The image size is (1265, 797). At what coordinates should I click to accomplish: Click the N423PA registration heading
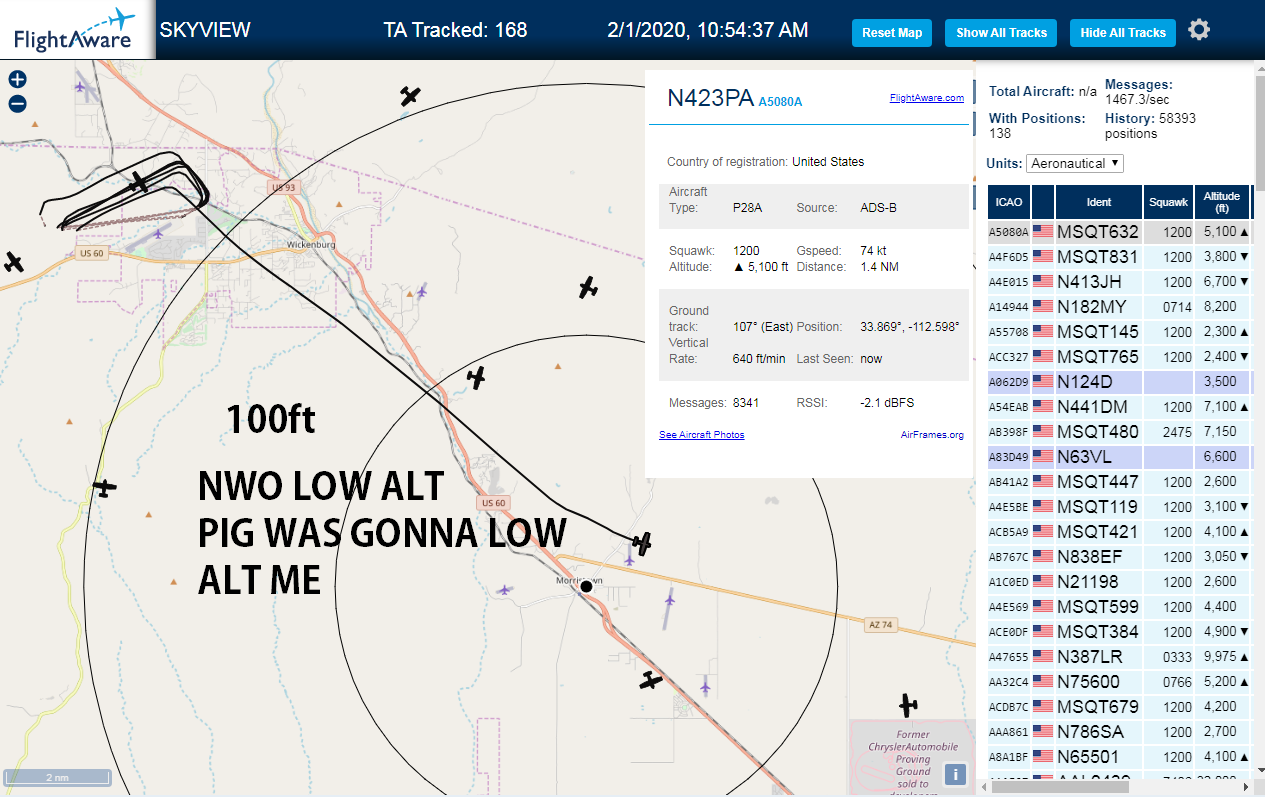point(710,98)
